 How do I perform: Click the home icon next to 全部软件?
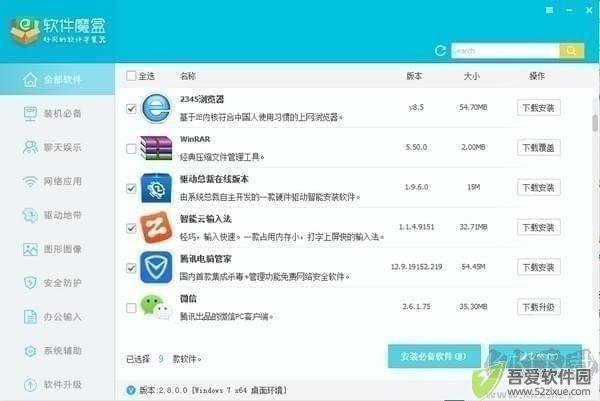[x=30, y=80]
